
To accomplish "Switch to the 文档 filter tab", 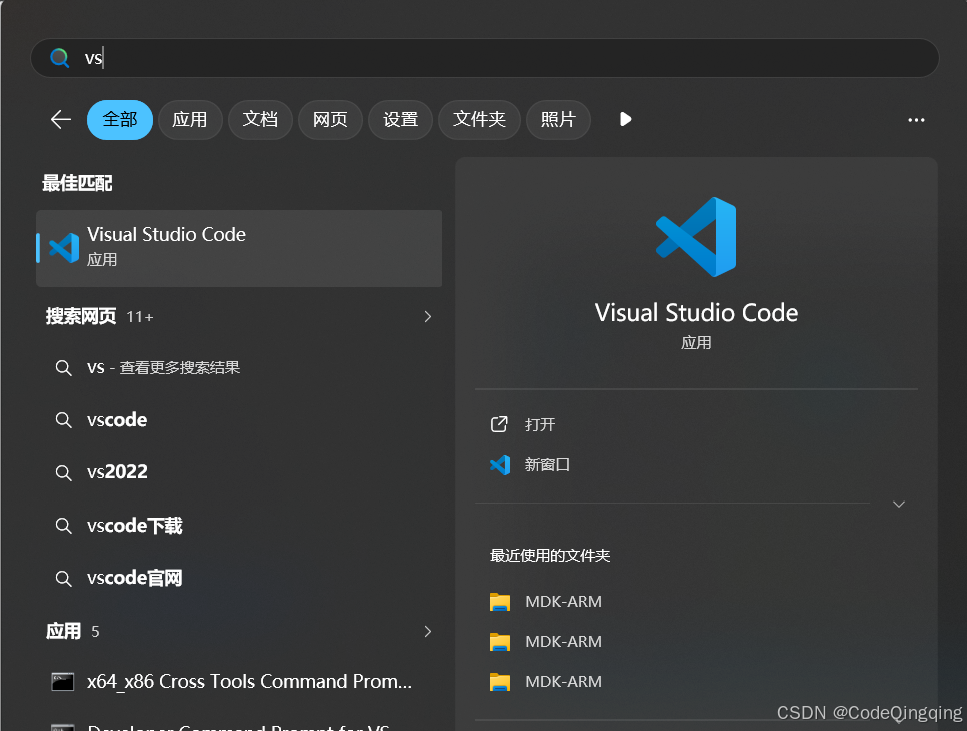I will (x=260, y=120).
